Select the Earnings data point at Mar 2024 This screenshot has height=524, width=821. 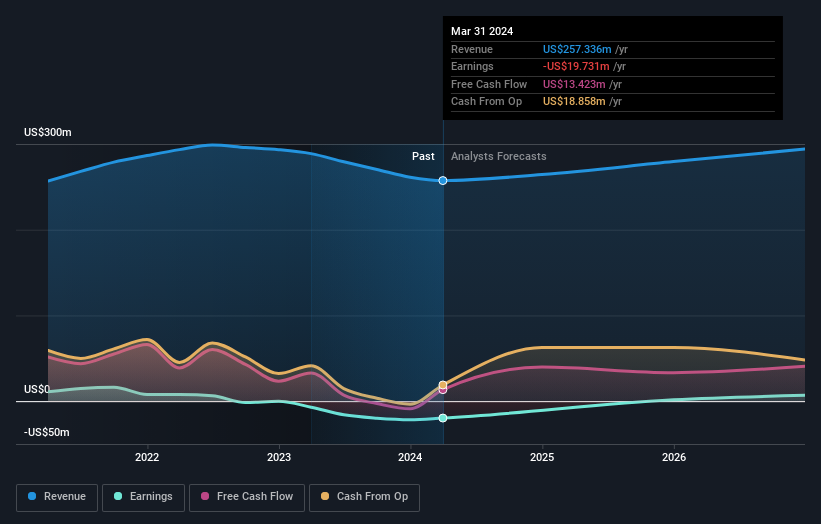[x=443, y=418]
